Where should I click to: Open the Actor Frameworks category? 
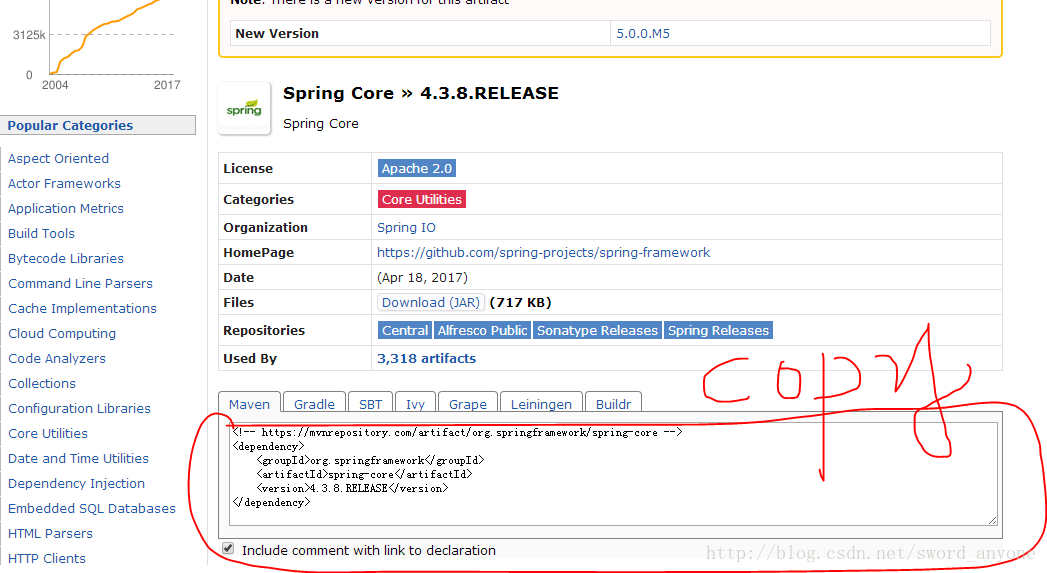coord(64,183)
